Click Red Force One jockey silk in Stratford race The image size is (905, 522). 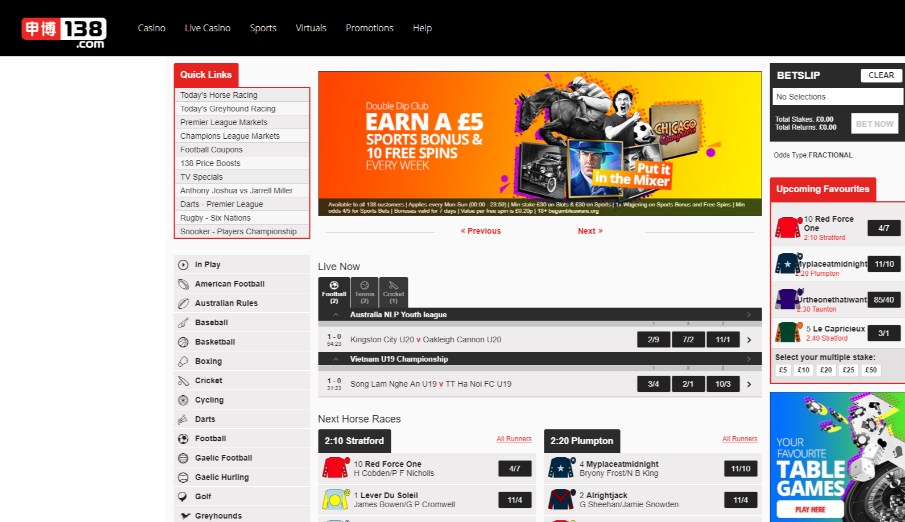[335, 468]
